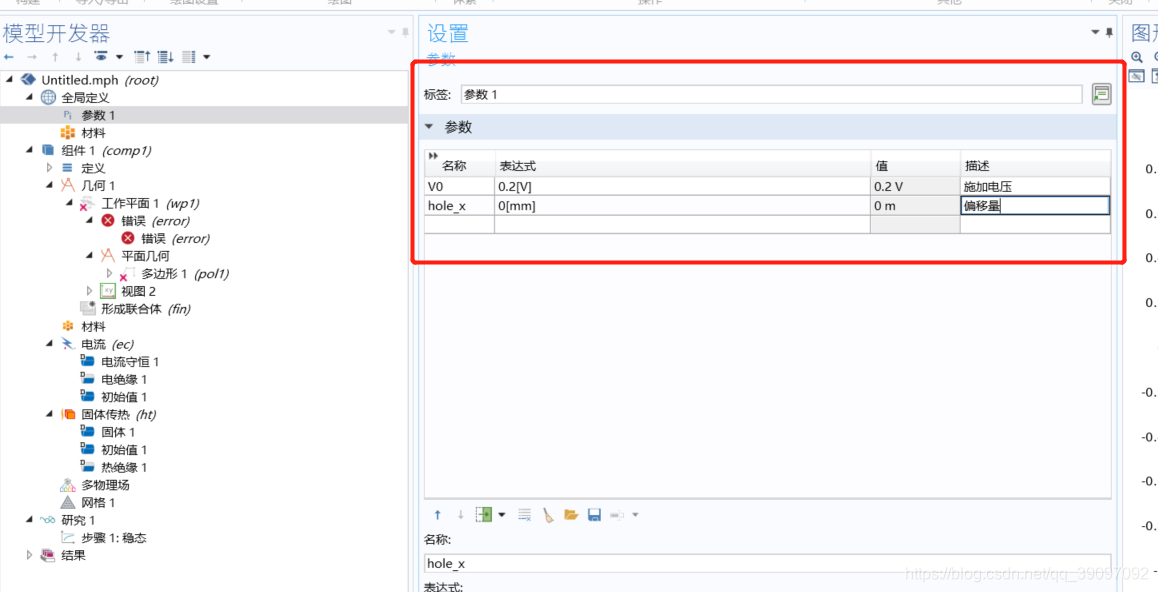Click the save-to-file floppy disk icon
This screenshot has width=1158, height=592.
click(x=594, y=514)
